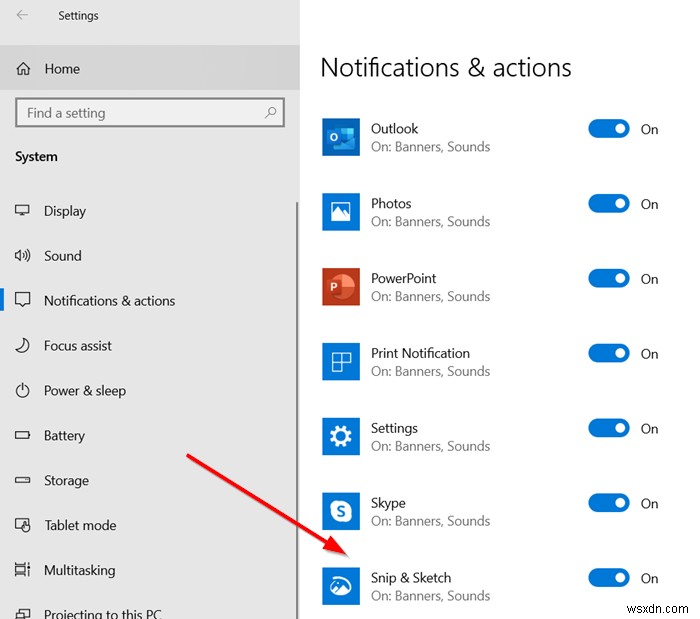
Task: Turn off Photos notifications toggle
Action: (608, 204)
